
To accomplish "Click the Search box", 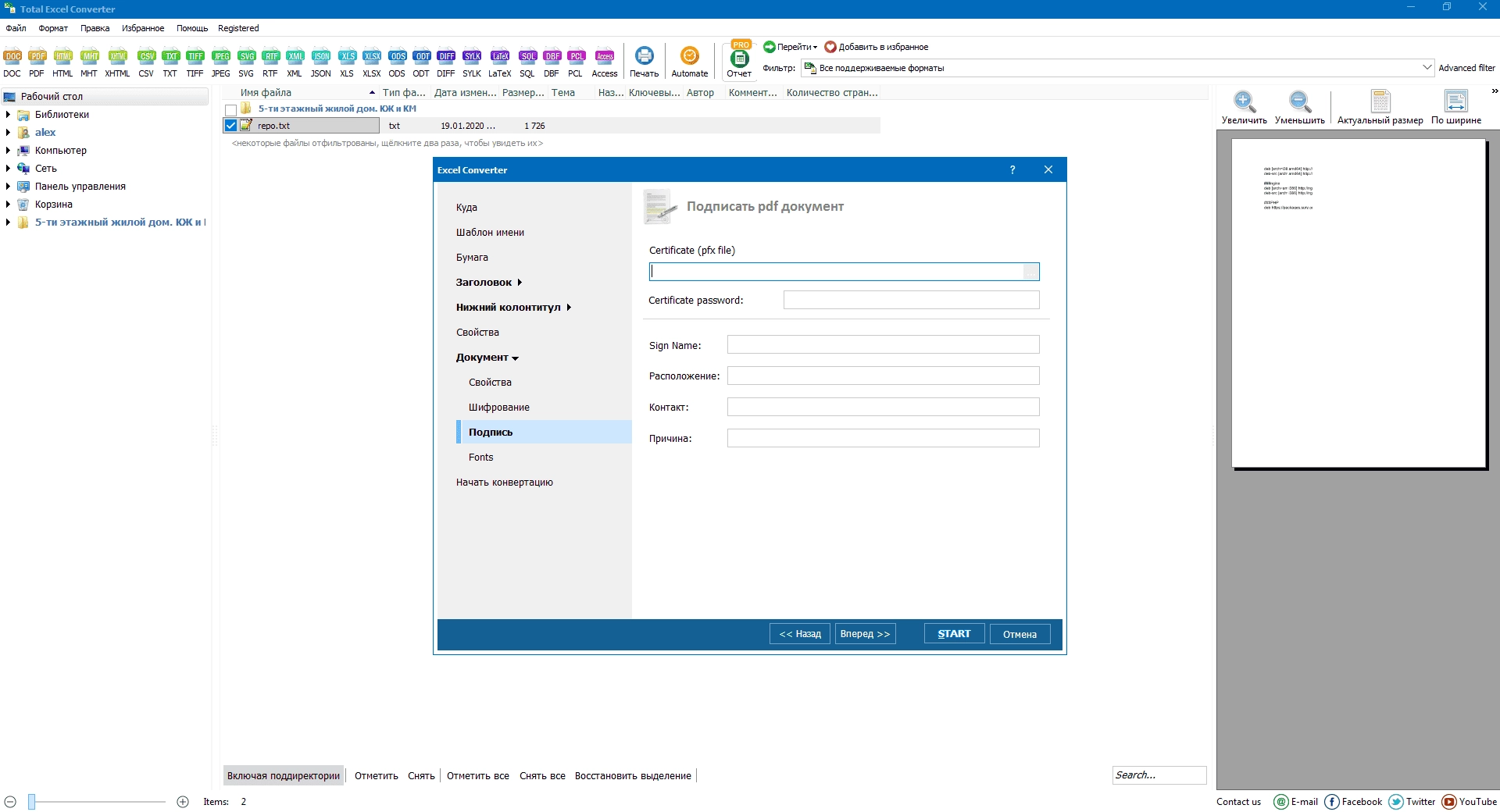I will click(1159, 775).
